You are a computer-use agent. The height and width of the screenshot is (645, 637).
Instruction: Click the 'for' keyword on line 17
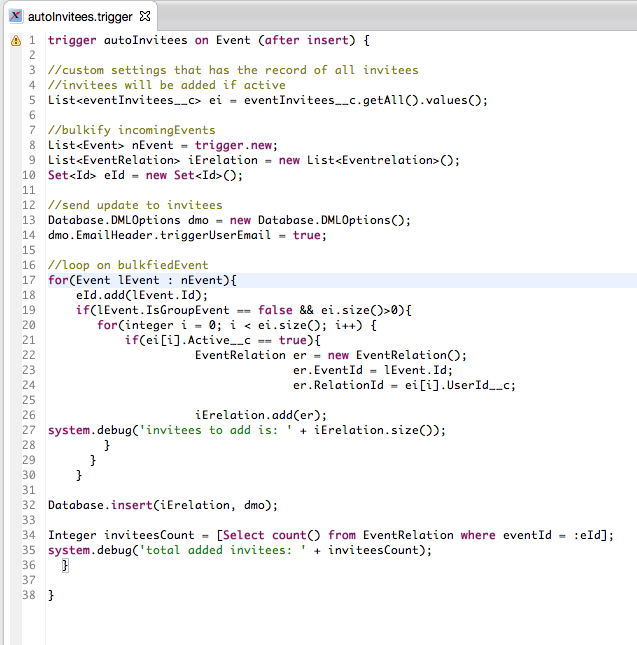point(58,280)
